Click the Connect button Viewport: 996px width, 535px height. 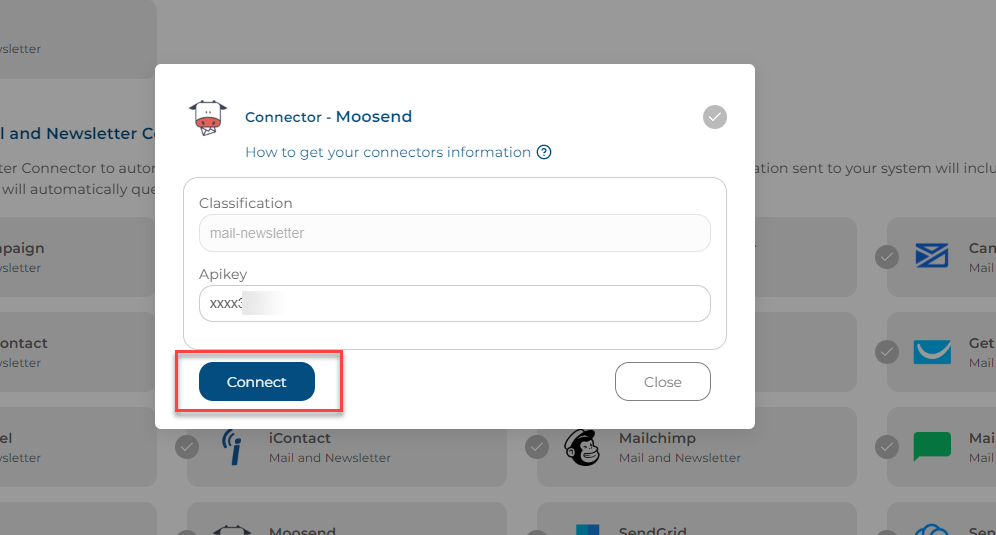(x=257, y=382)
